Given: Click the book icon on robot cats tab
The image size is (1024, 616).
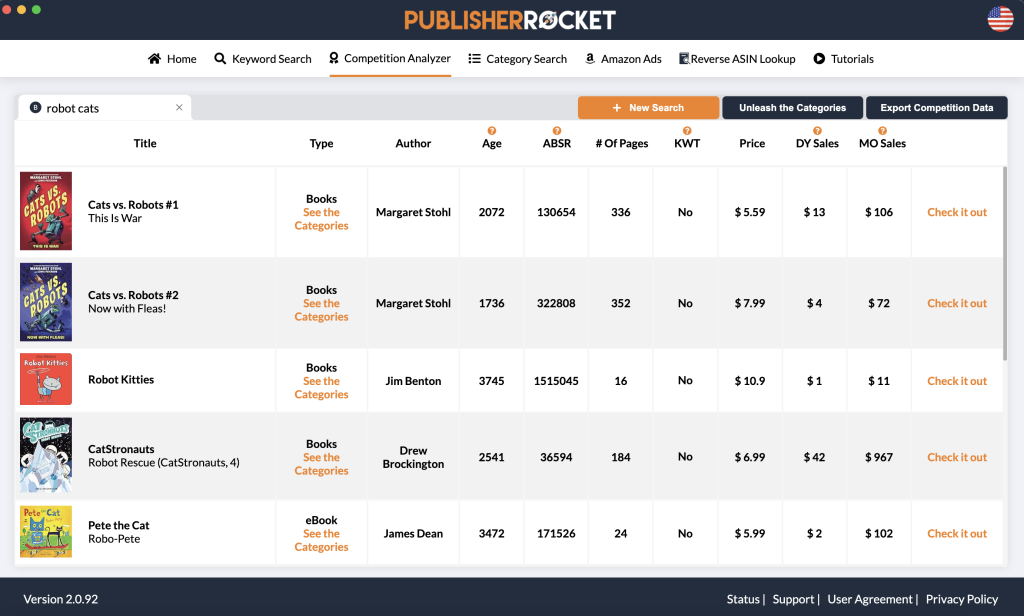Looking at the screenshot, I should 36,108.
